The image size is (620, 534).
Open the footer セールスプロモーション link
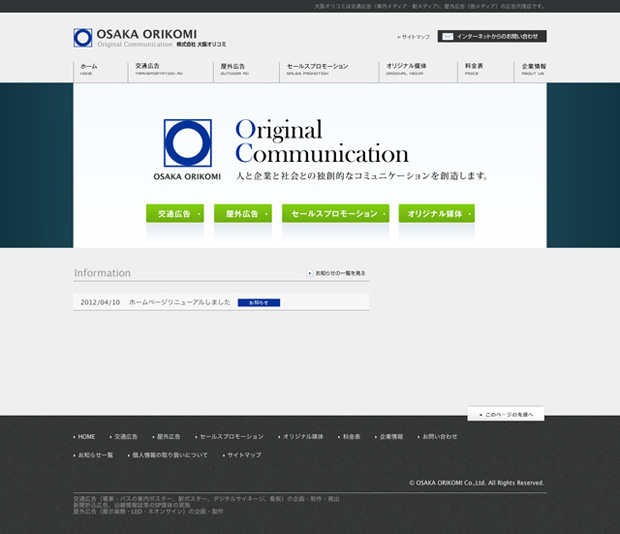pos(231,436)
